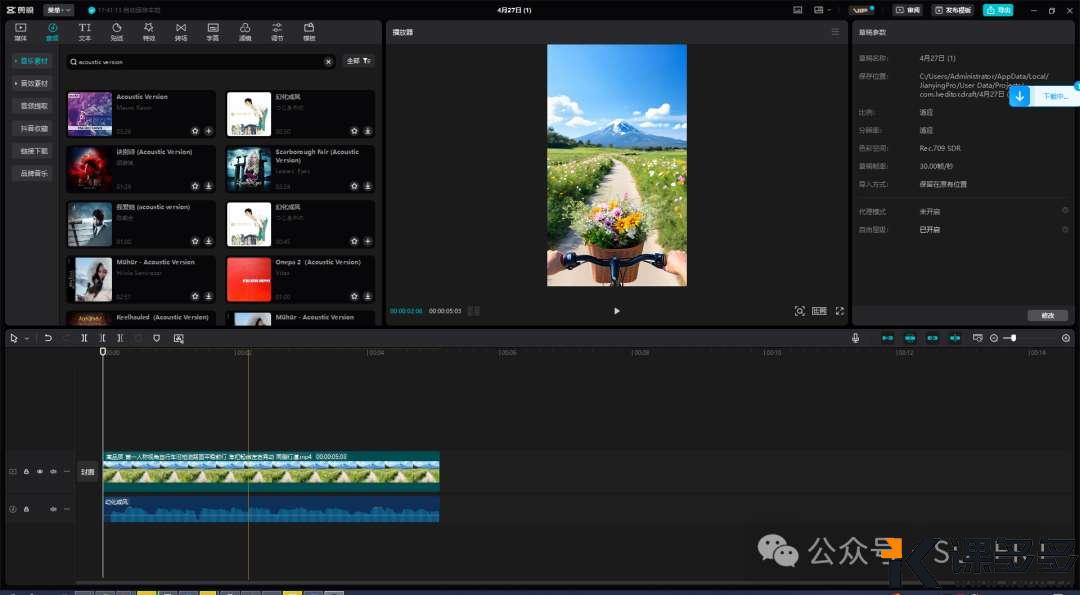1080x595 pixels.
Task: Expand the pointer tool selection dropdown
Action: [x=27, y=338]
